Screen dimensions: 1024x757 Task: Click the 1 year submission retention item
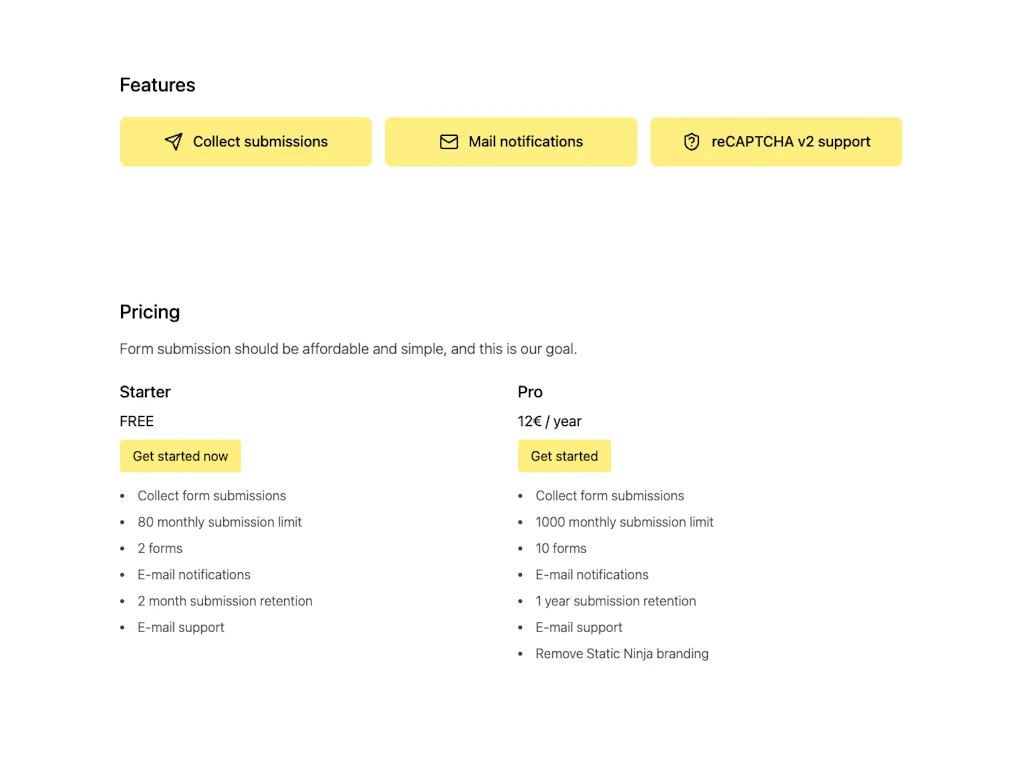615,601
